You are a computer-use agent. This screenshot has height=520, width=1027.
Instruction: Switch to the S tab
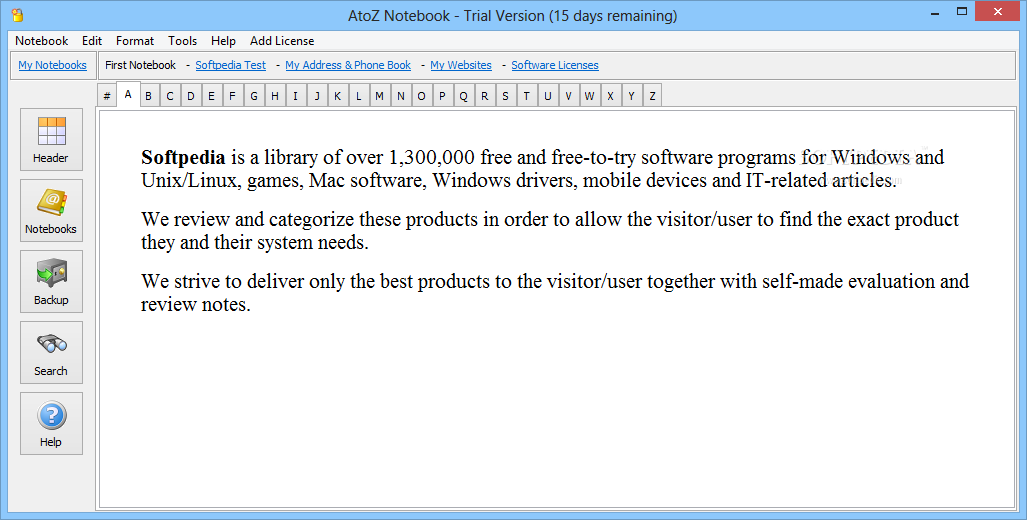coord(505,96)
